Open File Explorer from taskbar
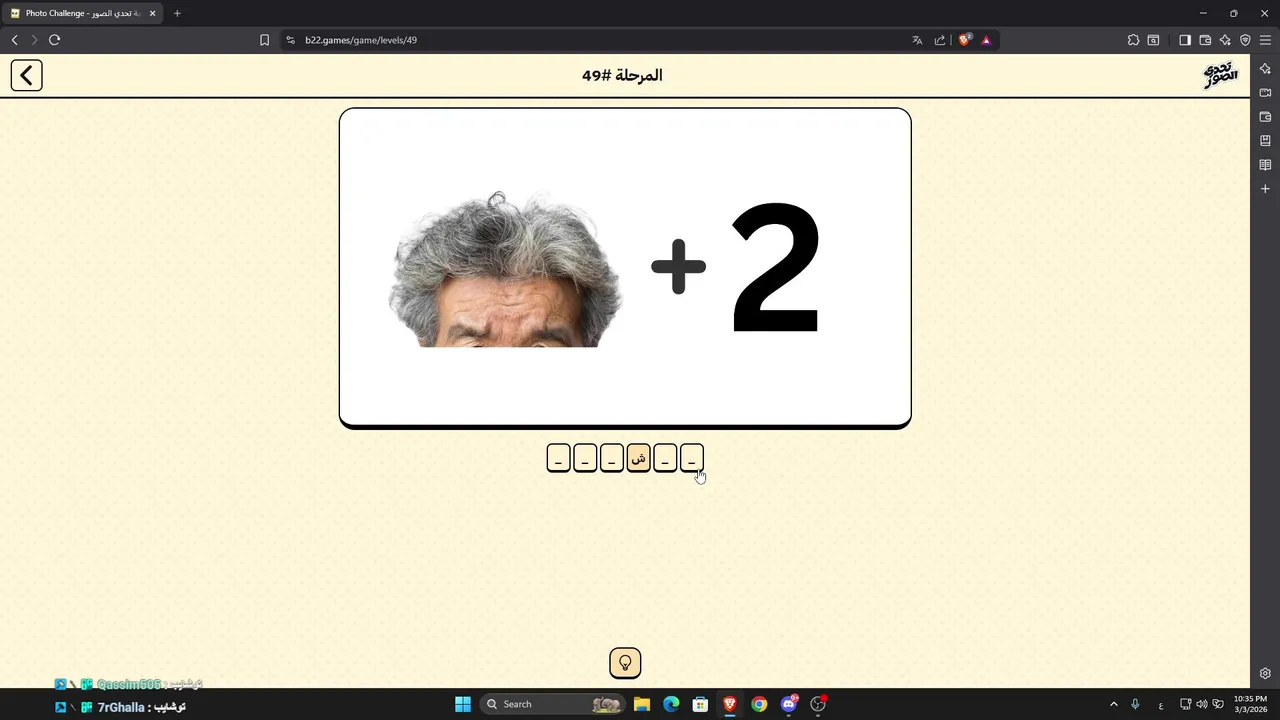 pyautogui.click(x=642, y=704)
